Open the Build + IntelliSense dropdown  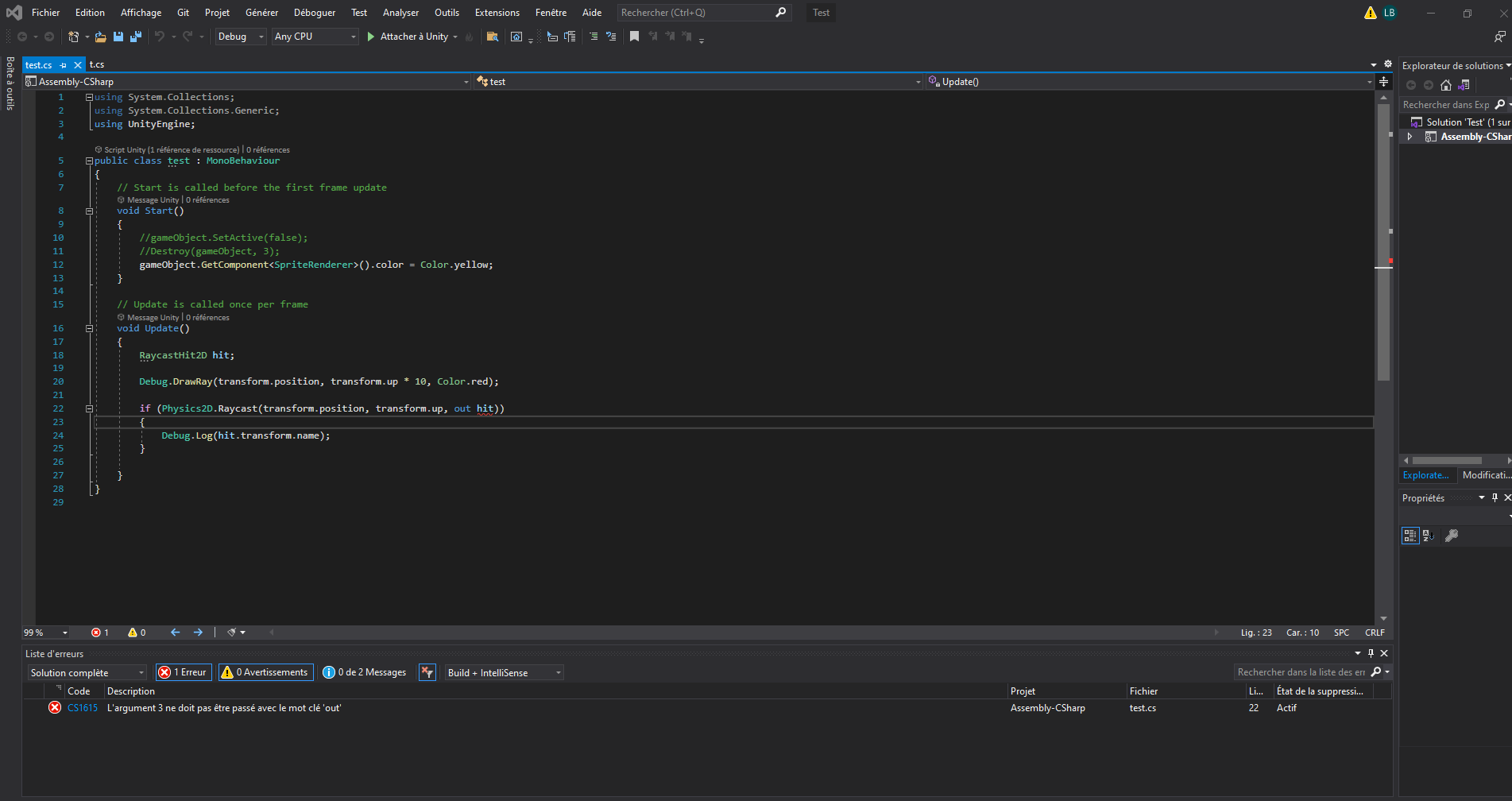click(x=504, y=673)
